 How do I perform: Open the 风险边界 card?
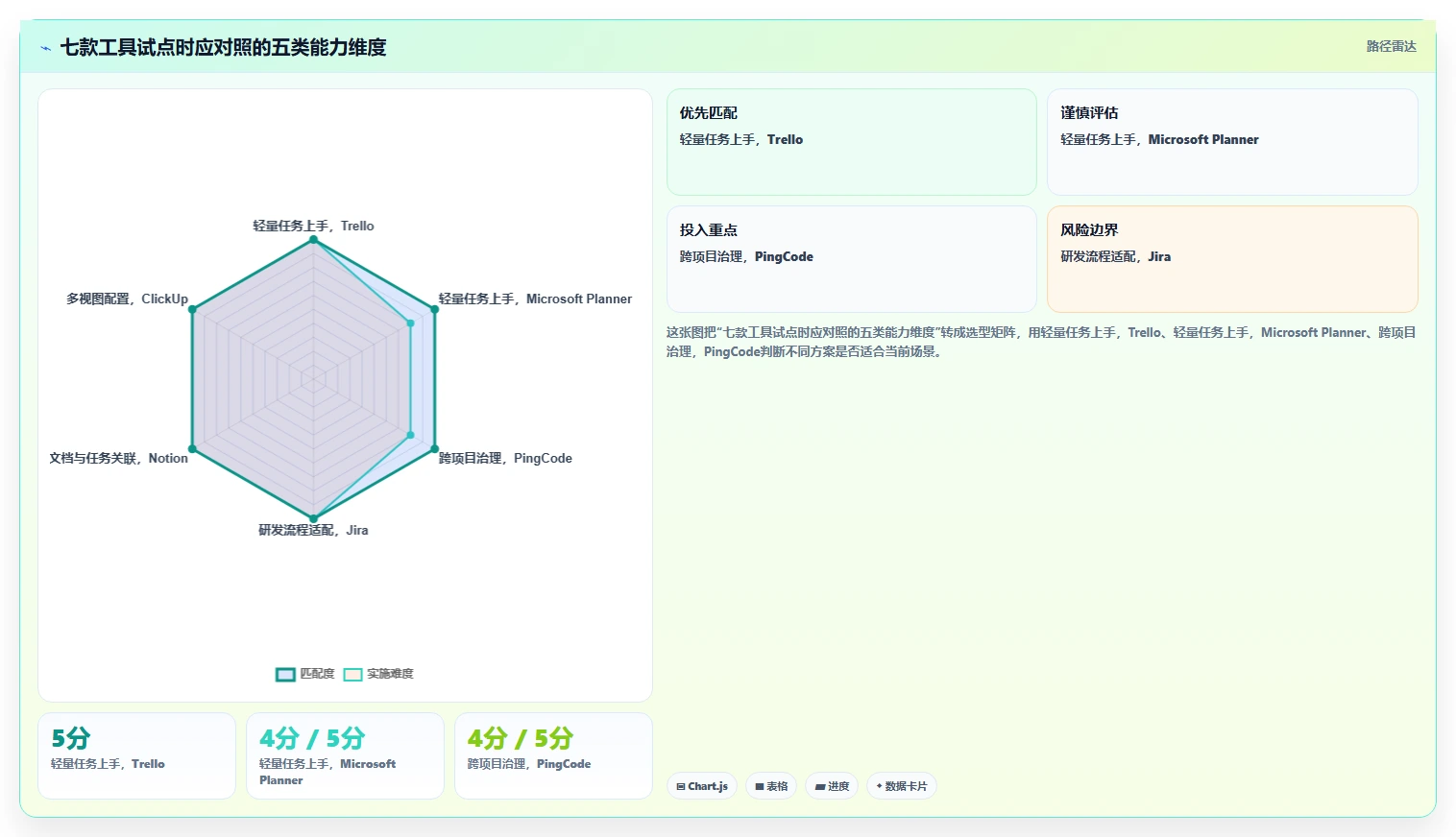pos(1232,259)
